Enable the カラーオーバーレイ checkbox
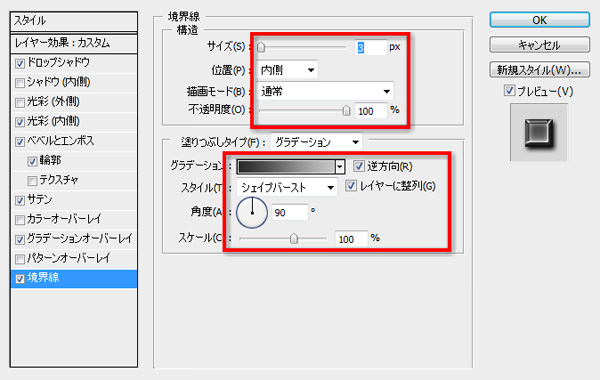600x380 pixels. point(20,220)
